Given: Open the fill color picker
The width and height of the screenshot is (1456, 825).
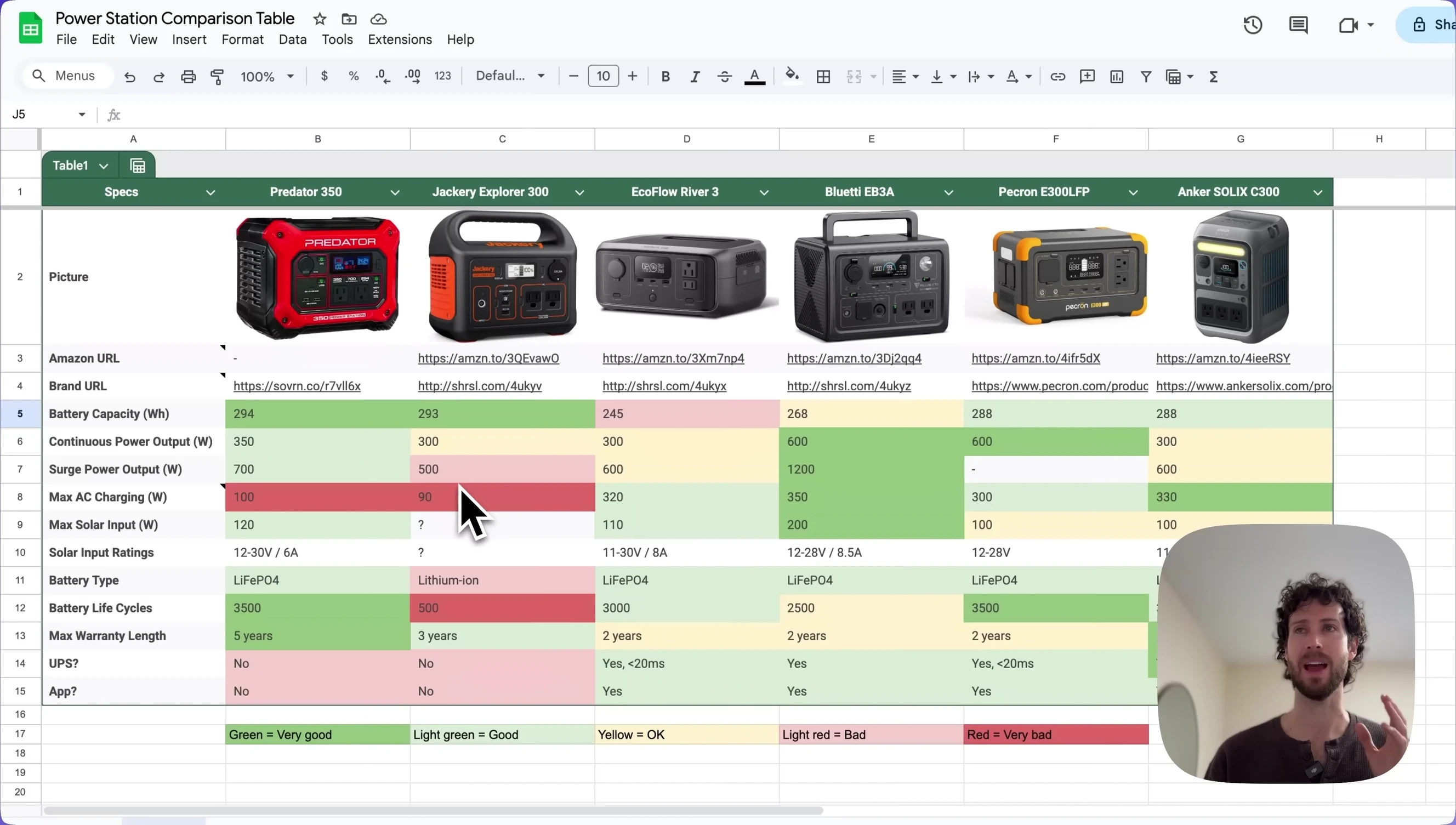Looking at the screenshot, I should click(792, 76).
